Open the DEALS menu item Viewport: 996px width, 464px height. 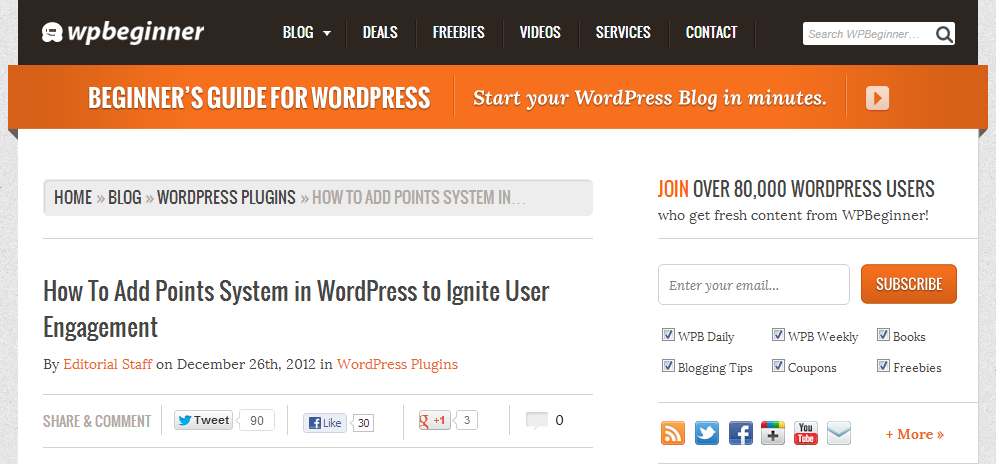tap(380, 32)
